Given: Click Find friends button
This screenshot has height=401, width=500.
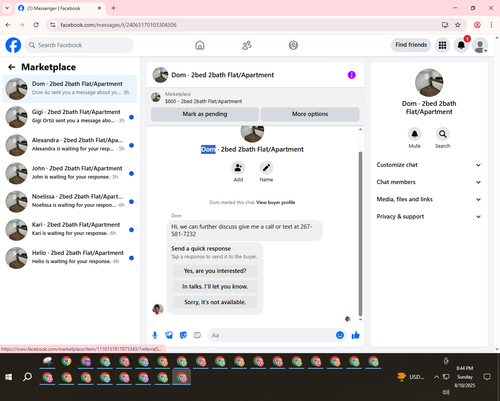Looking at the screenshot, I should 411,45.
